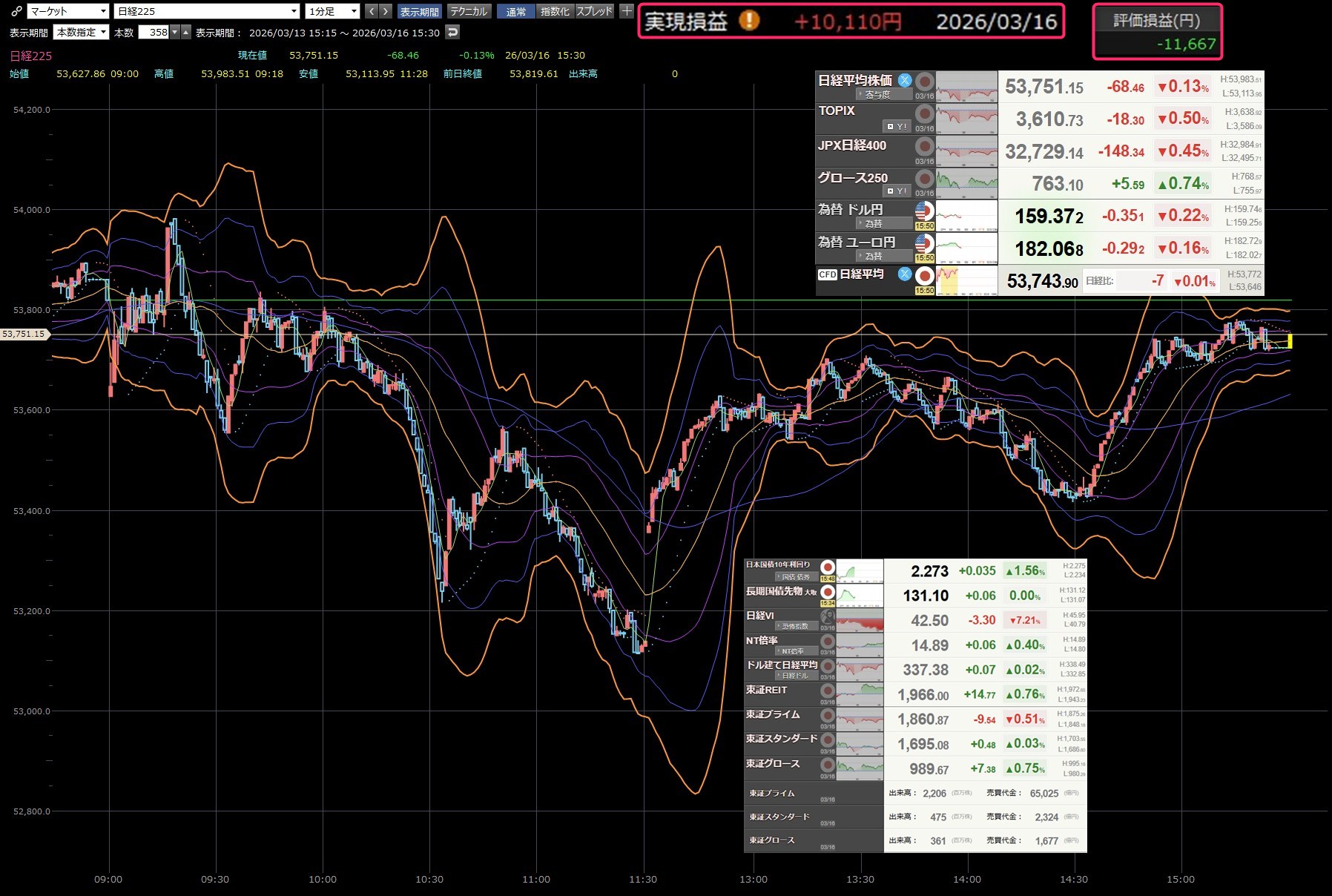The width and height of the screenshot is (1332, 896).
Task: Click the US flag icon for 為替 ドル円
Action: (x=923, y=211)
